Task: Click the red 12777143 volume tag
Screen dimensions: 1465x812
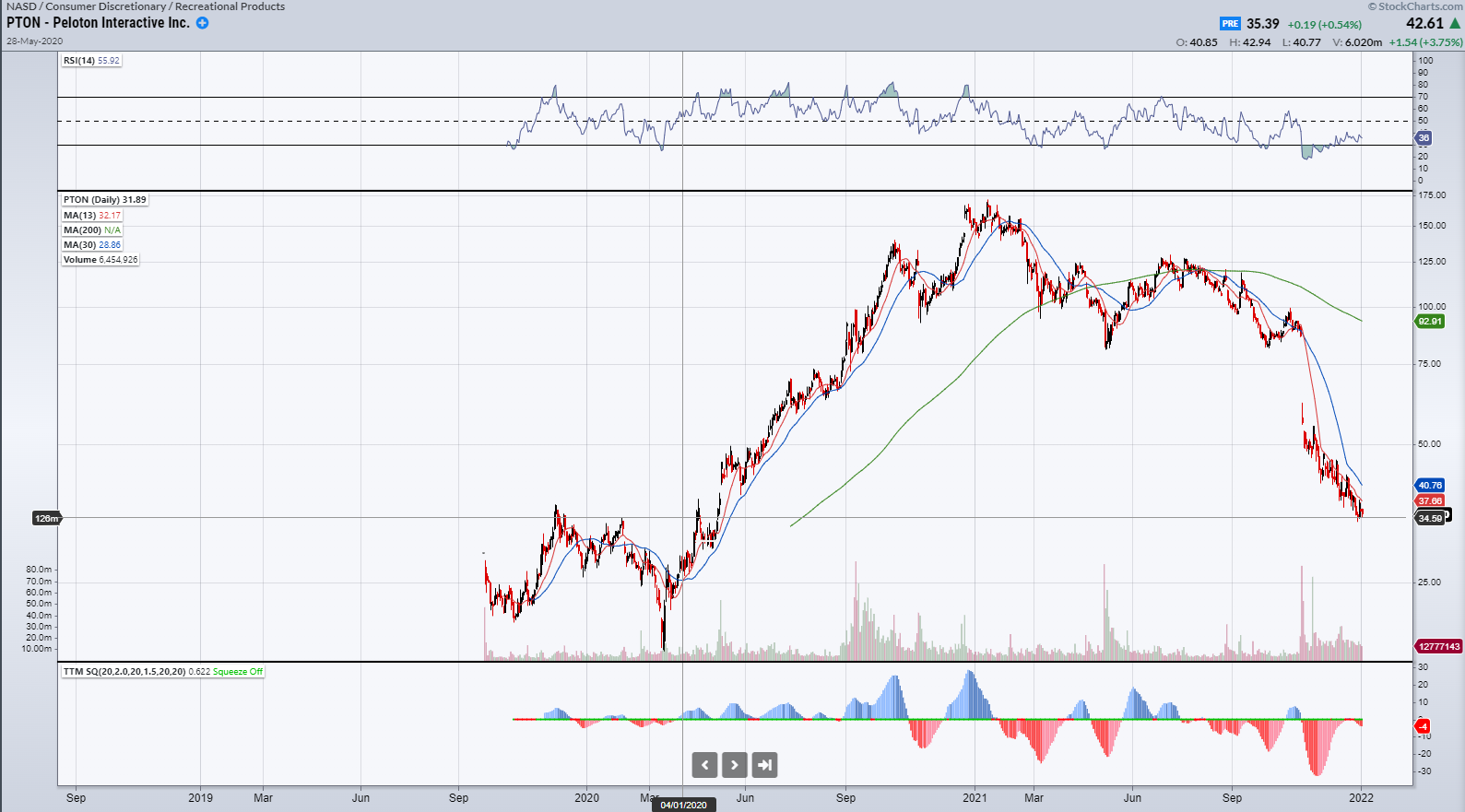Action: pyautogui.click(x=1439, y=647)
